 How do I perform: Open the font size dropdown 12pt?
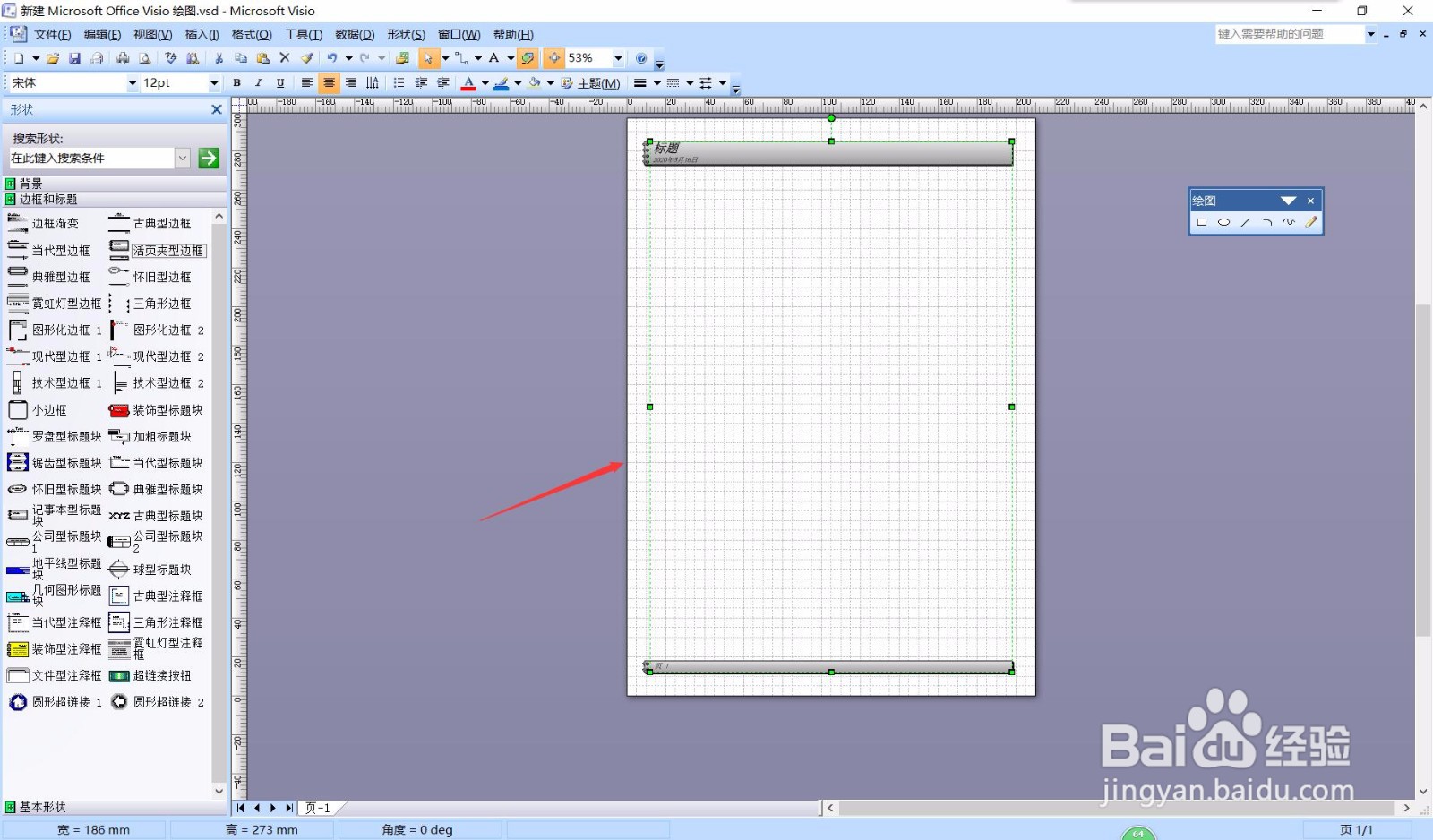pyautogui.click(x=214, y=83)
